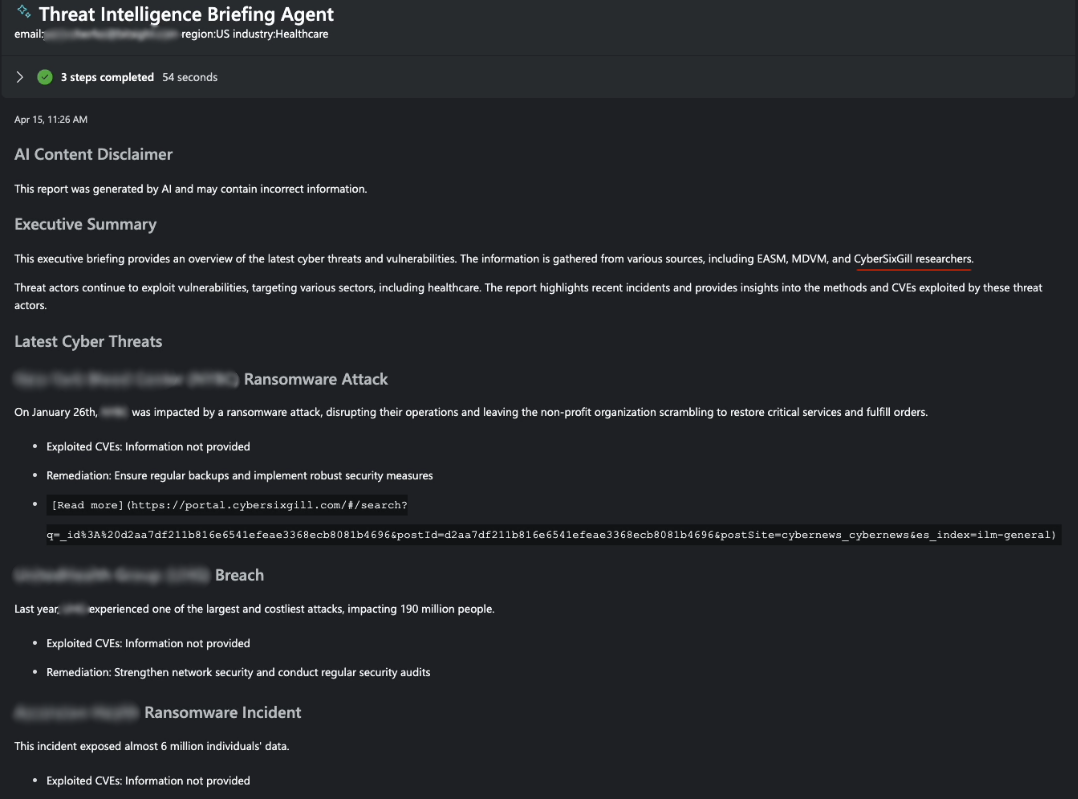1078x799 pixels.
Task: Click the Ransomware Incident heading
Action: (222, 712)
